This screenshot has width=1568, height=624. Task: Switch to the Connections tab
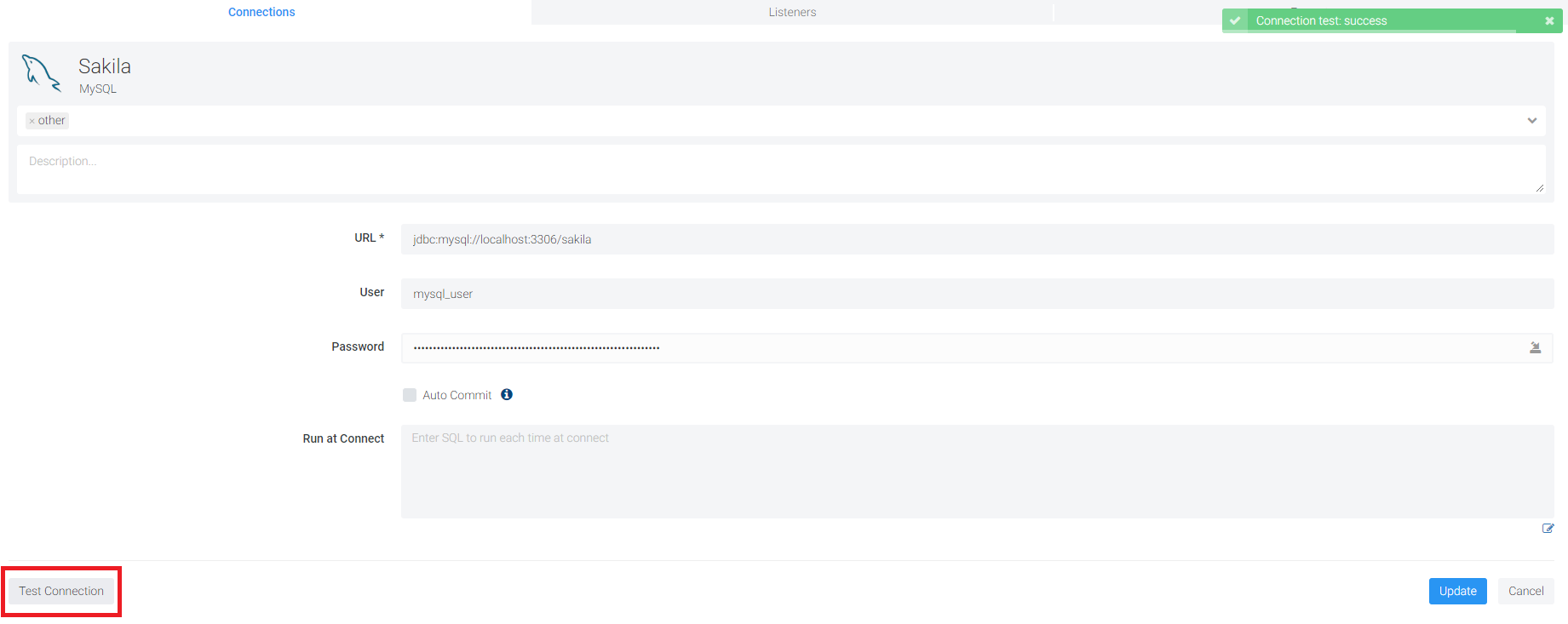click(261, 12)
